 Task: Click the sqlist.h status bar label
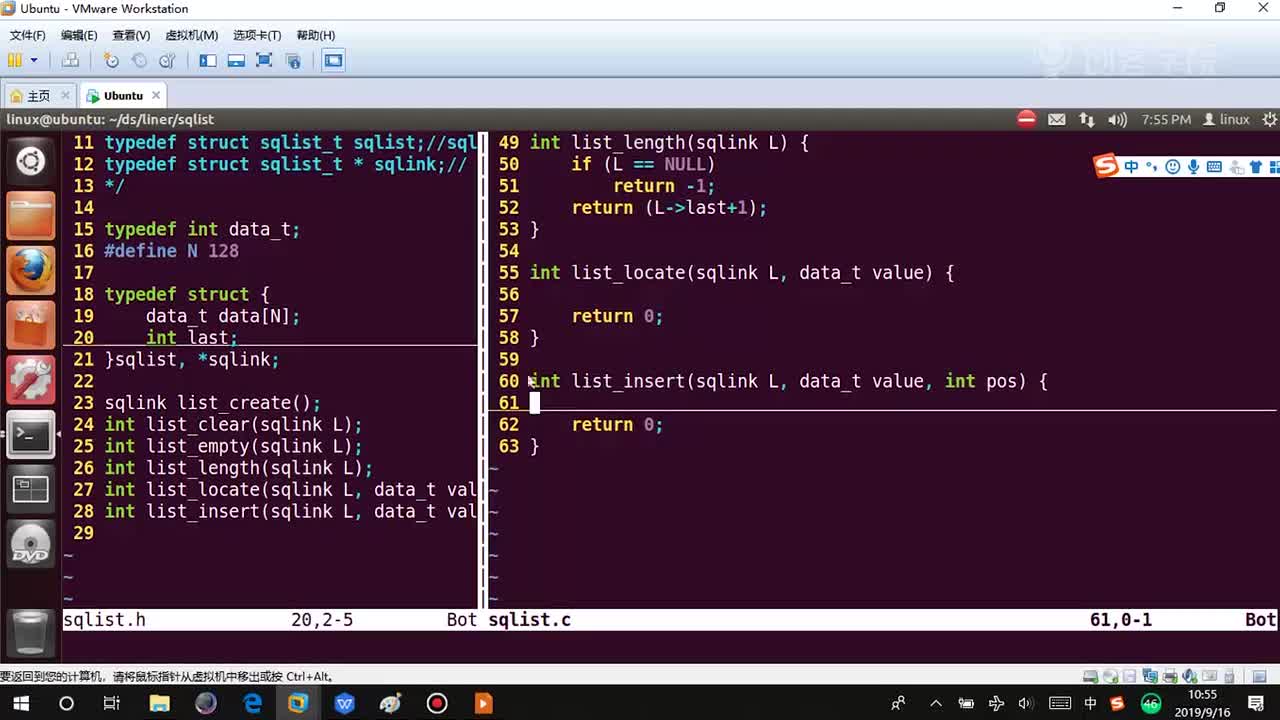click(x=104, y=620)
